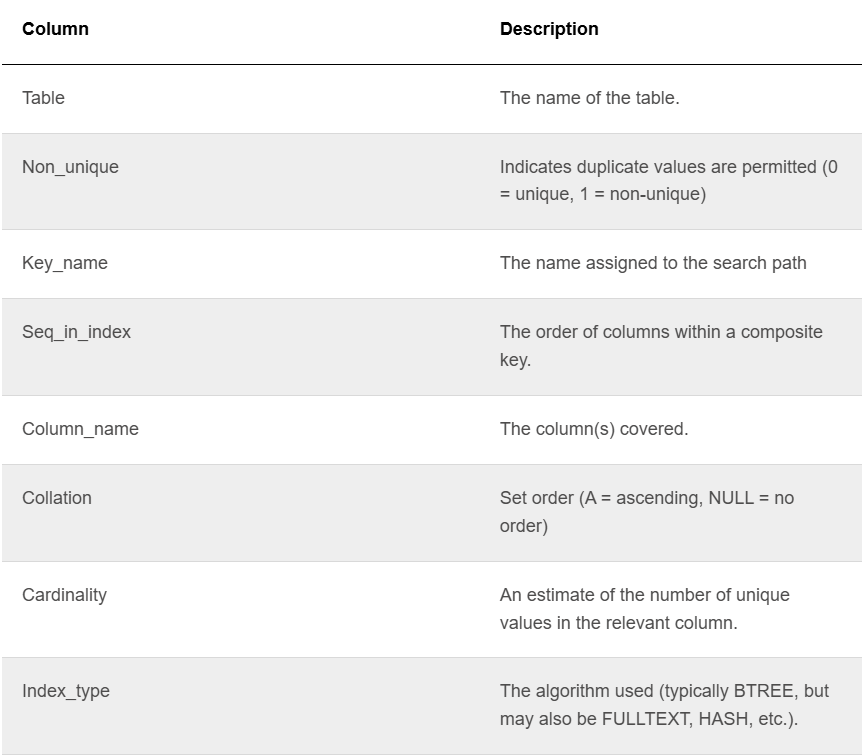This screenshot has width=865, height=755.
Task: Click the unique values estimate description
Action: point(645,608)
